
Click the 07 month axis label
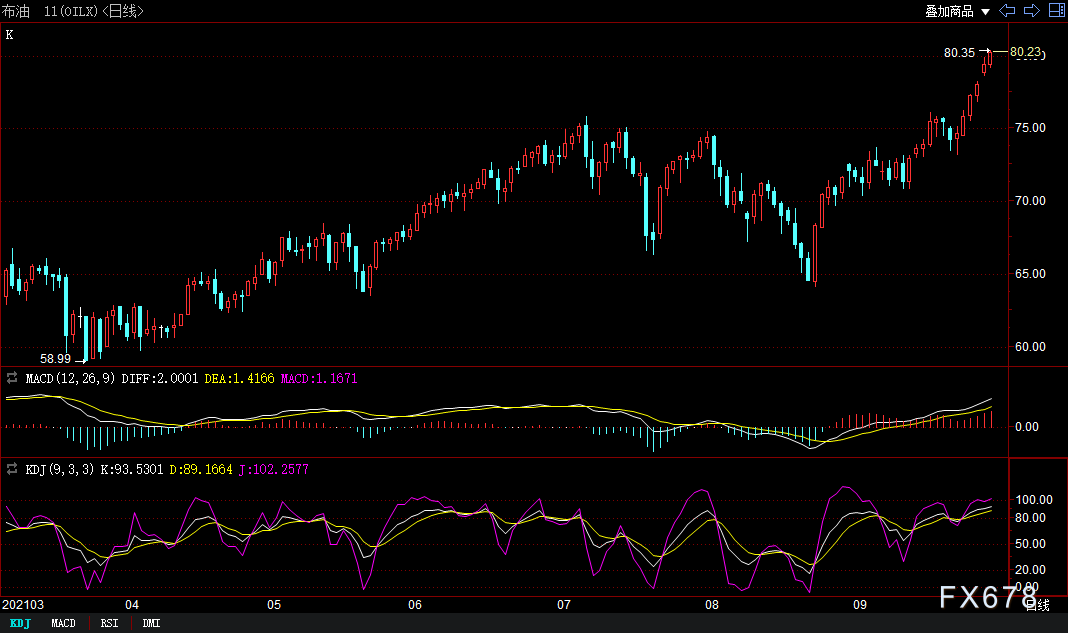(564, 605)
